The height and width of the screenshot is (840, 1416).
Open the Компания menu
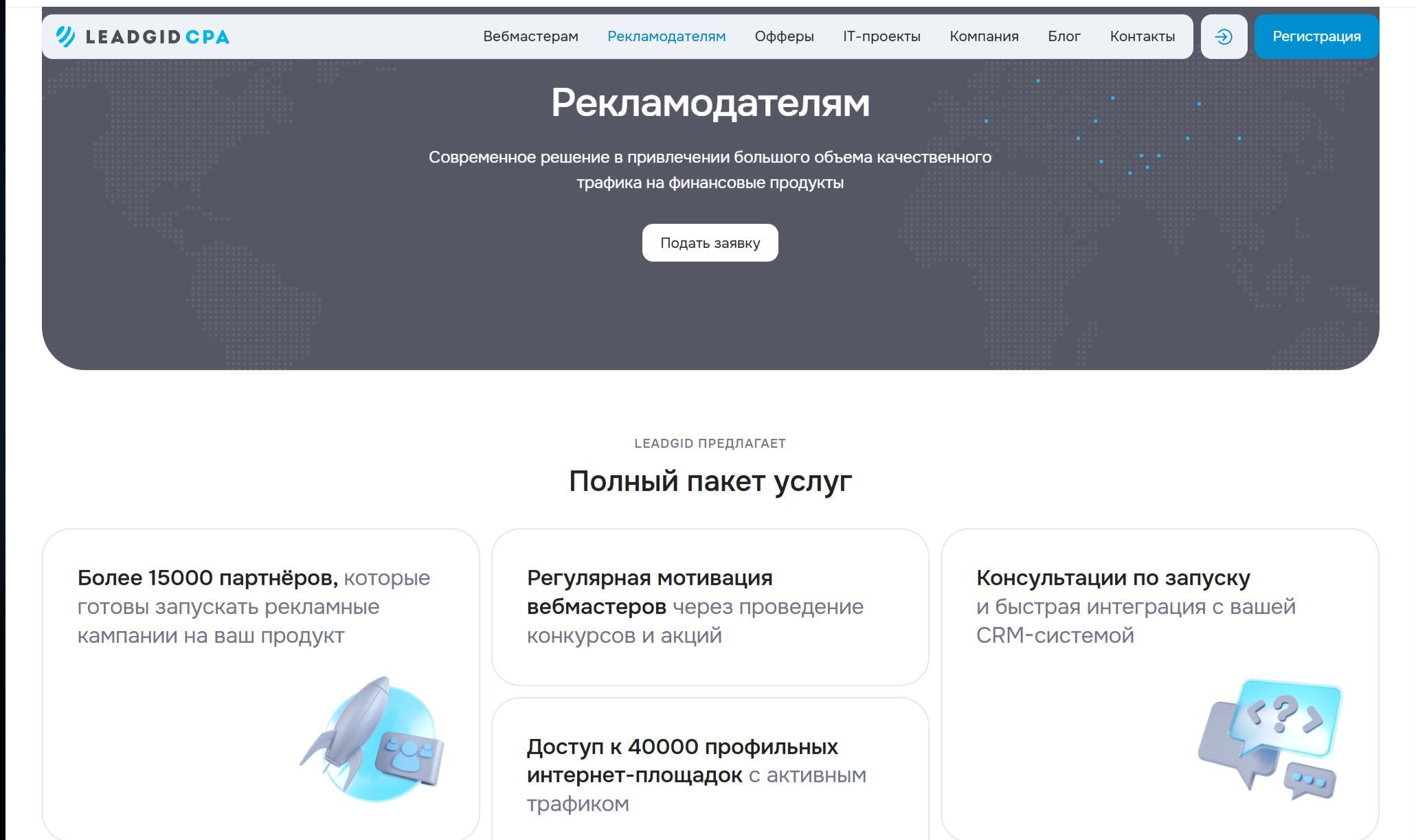click(984, 36)
